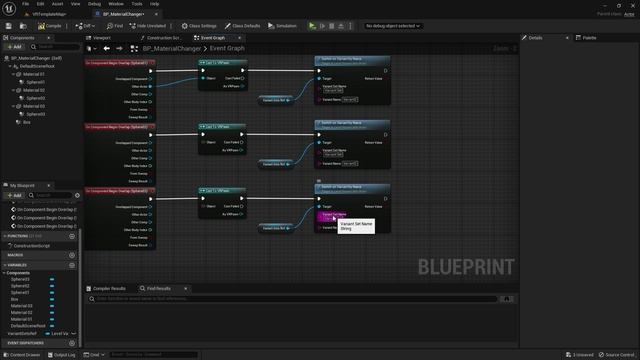Screen dimensions: 640x360
Task: Open Class Defaults
Action: [242, 26]
